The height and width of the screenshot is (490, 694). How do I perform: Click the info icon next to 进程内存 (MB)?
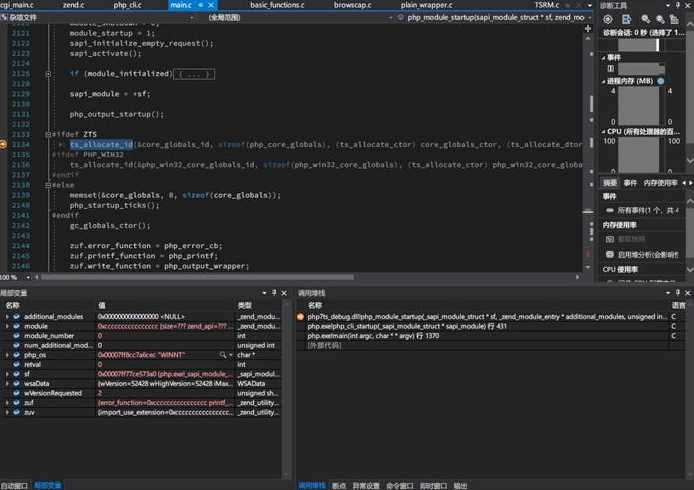(x=661, y=81)
